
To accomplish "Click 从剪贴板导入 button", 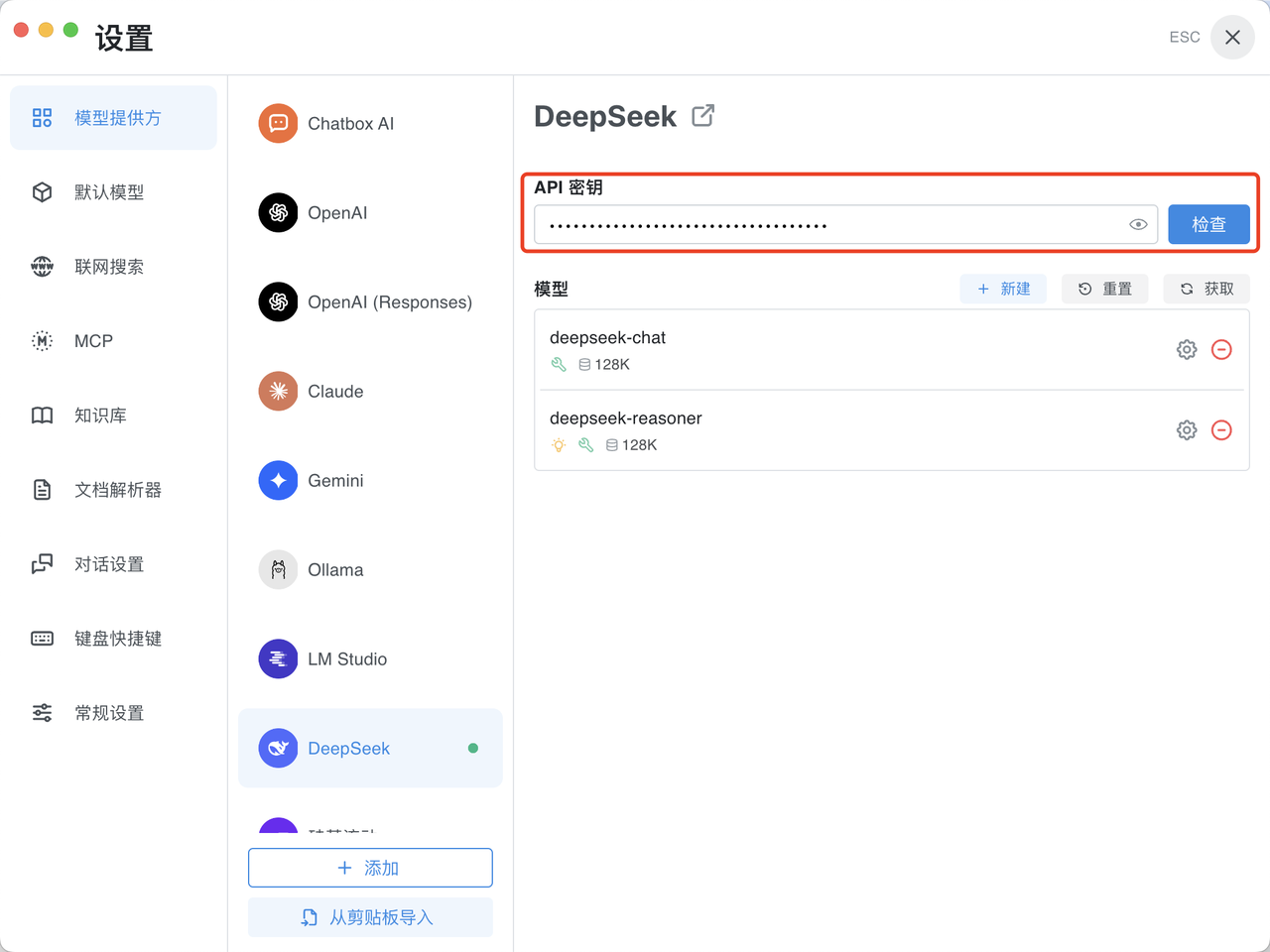I will 370,917.
